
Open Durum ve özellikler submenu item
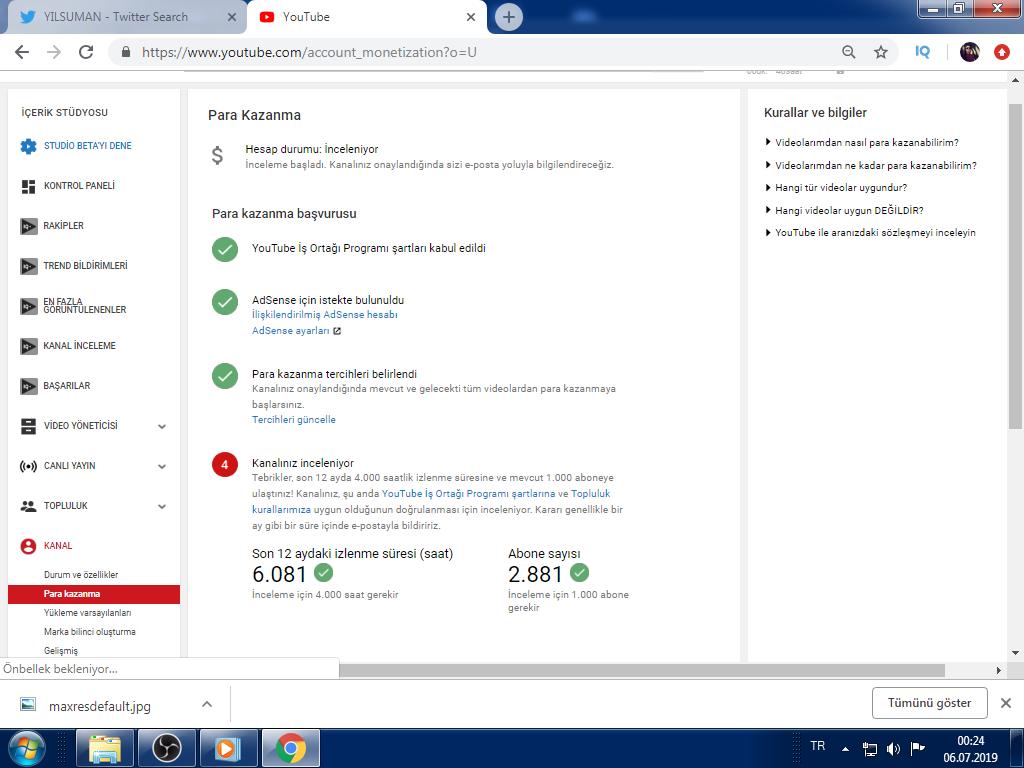(x=81, y=575)
